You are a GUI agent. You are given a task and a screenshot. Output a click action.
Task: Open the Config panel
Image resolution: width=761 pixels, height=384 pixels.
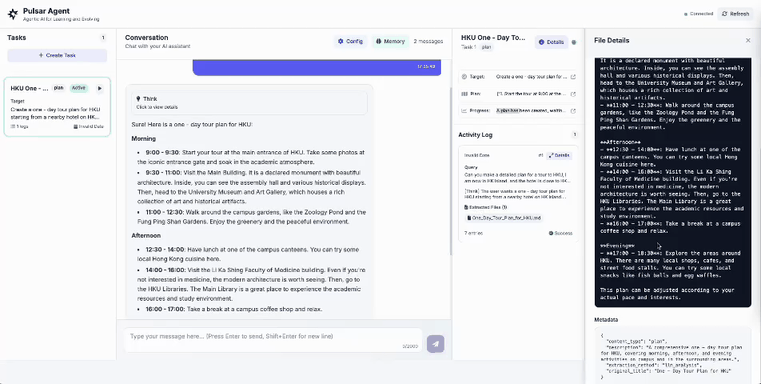tap(350, 41)
